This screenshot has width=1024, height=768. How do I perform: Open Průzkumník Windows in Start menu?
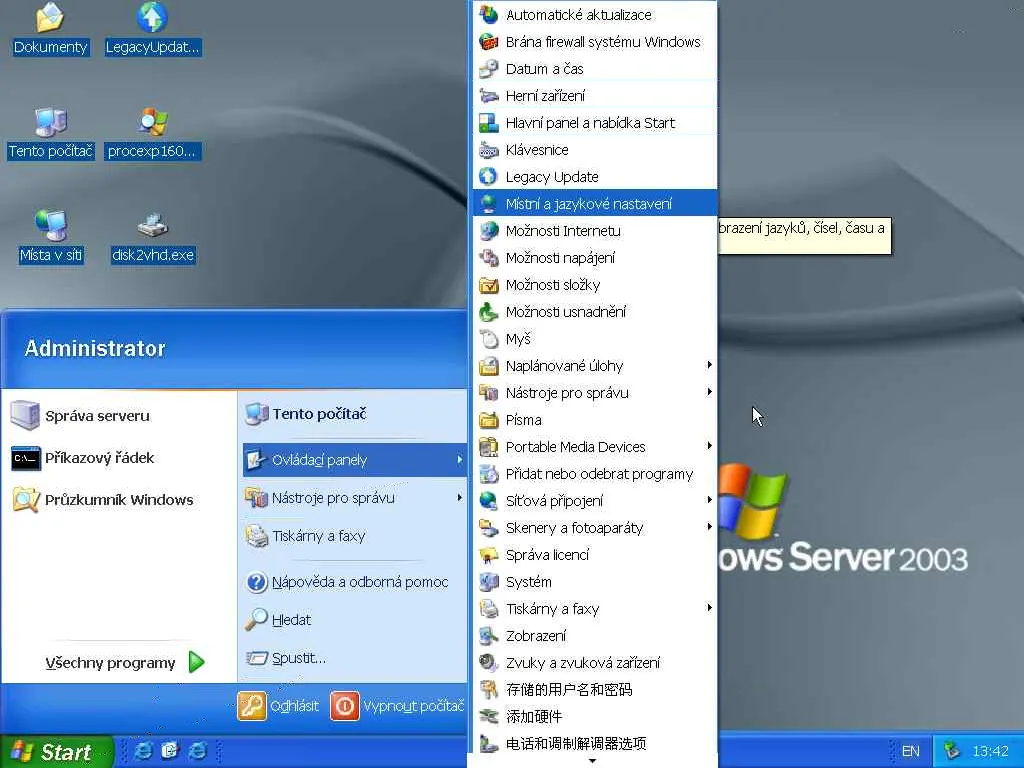(x=103, y=500)
